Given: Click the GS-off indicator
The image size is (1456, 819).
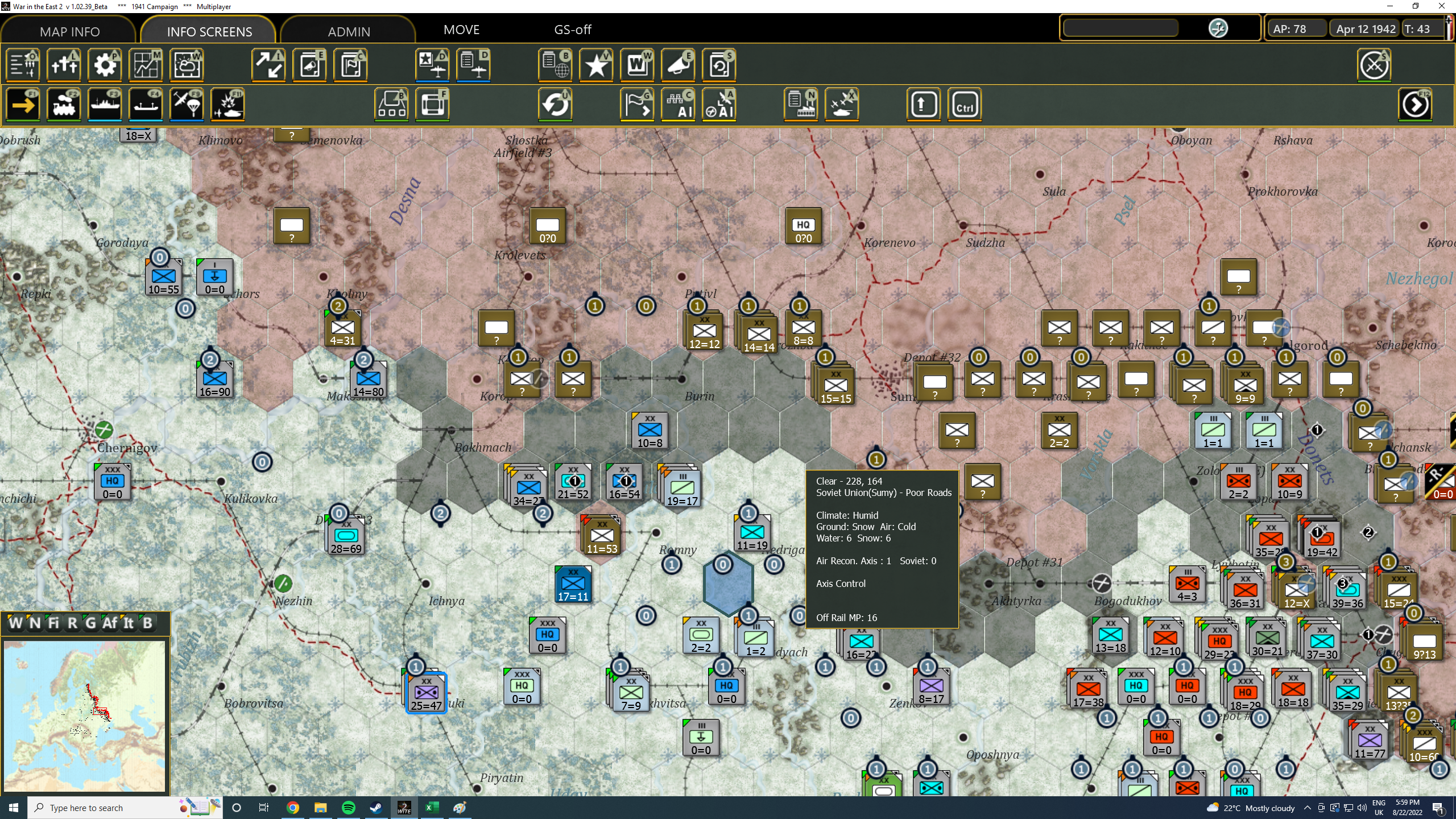Looking at the screenshot, I should click(x=572, y=30).
